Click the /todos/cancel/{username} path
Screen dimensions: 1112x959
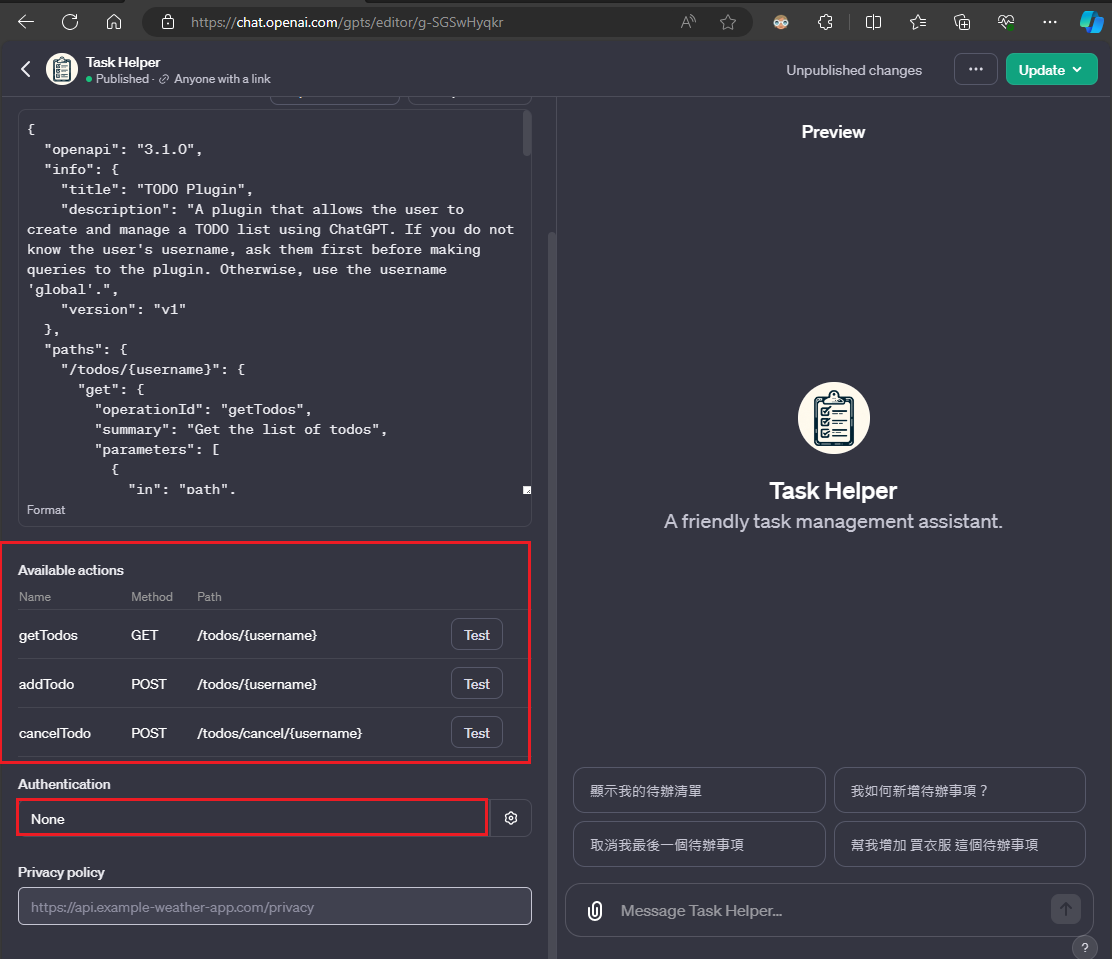point(279,733)
